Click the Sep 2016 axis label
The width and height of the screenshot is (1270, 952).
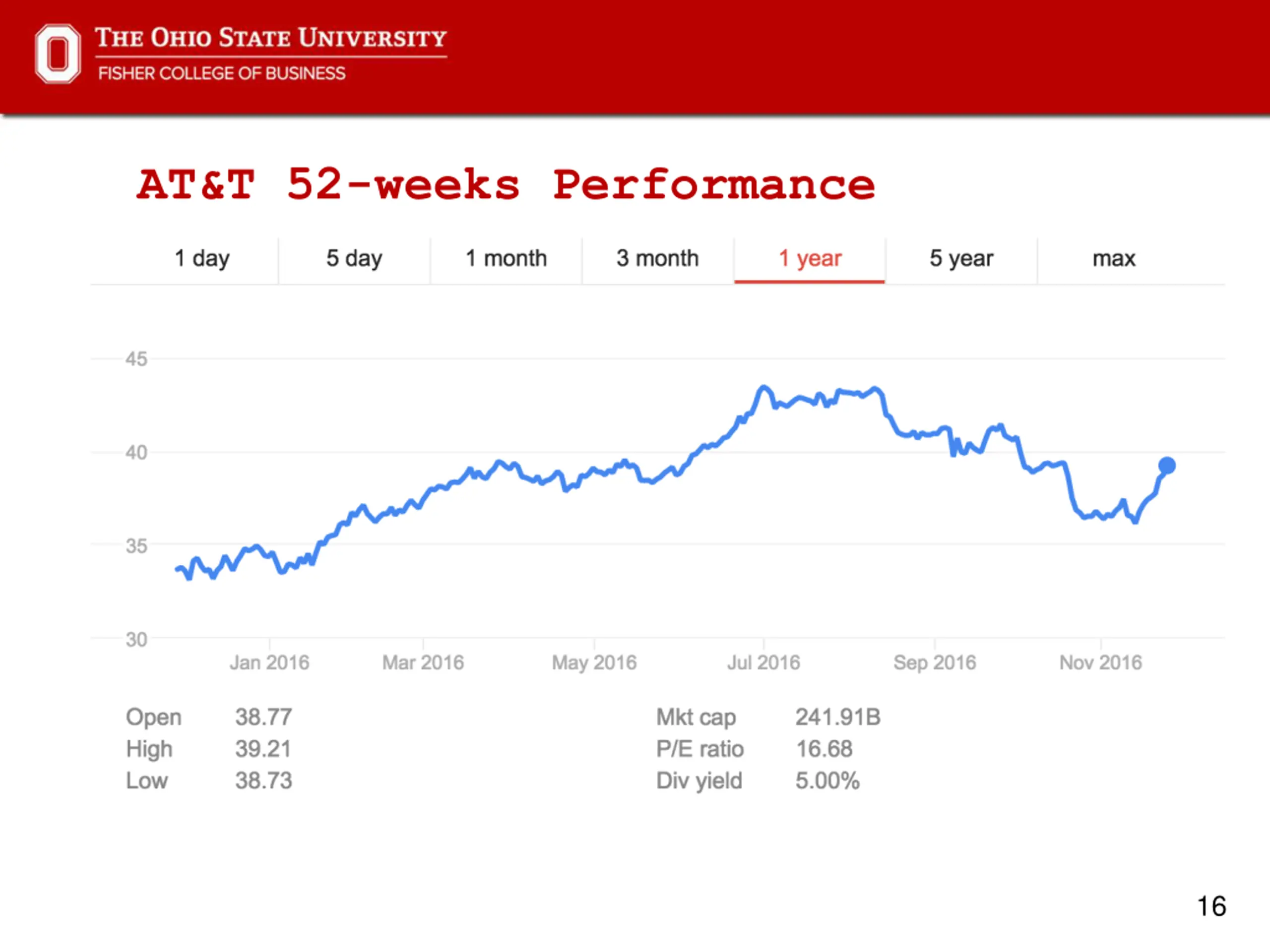pos(935,663)
